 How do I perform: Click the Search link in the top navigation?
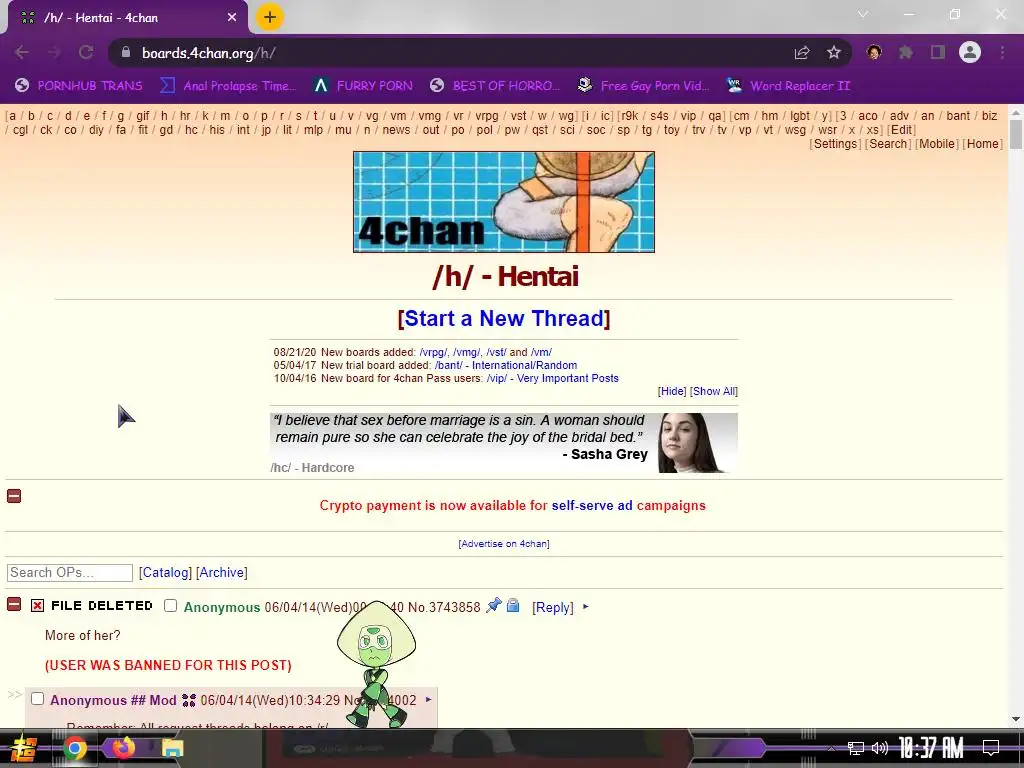coord(888,144)
